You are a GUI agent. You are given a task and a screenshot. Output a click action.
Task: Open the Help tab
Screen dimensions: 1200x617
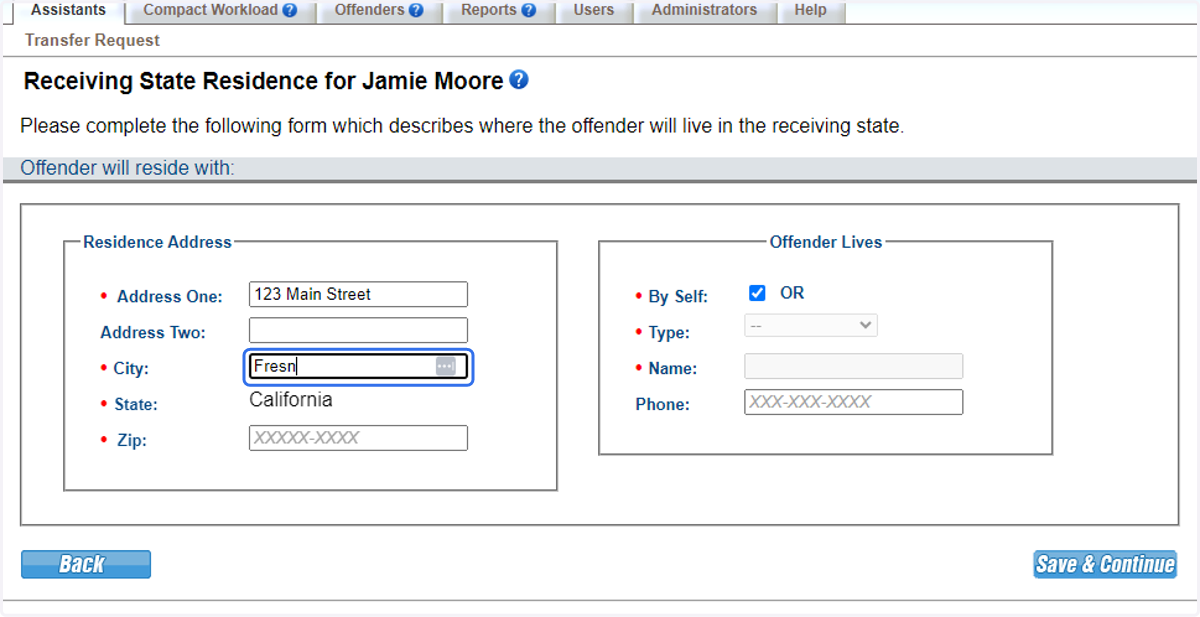click(x=810, y=10)
